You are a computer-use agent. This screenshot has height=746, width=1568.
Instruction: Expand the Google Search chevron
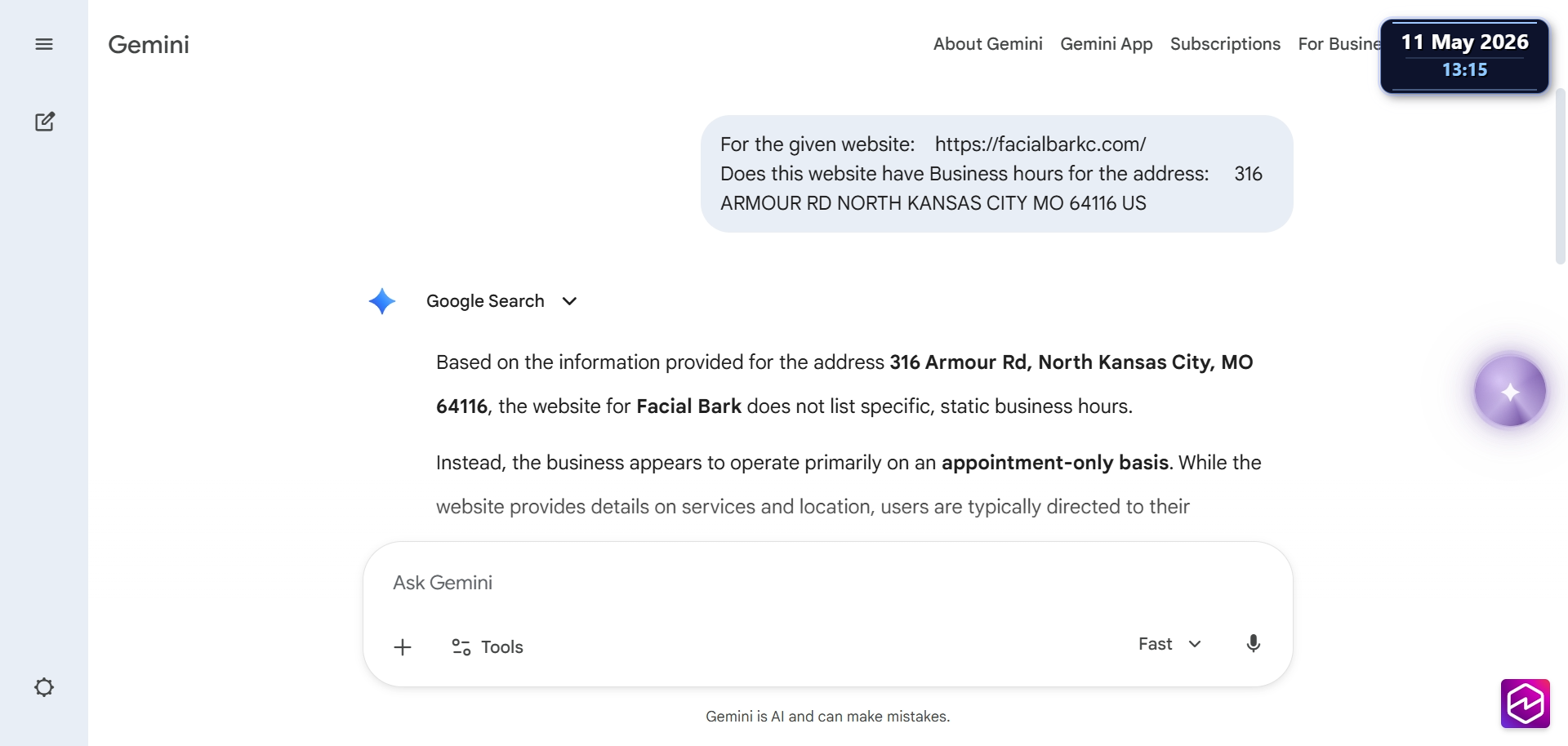pos(570,301)
